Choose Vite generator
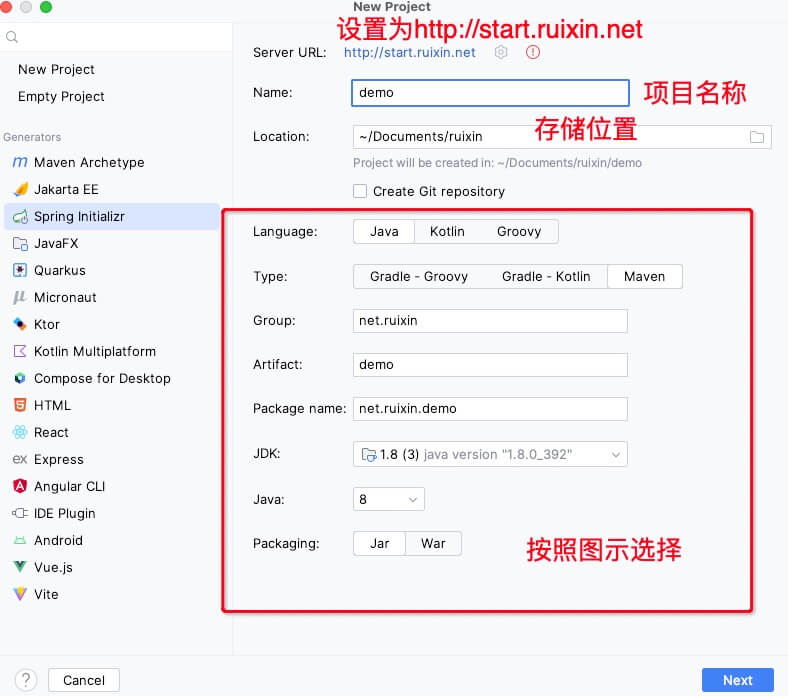Image resolution: width=788 pixels, height=696 pixels. 112,594
